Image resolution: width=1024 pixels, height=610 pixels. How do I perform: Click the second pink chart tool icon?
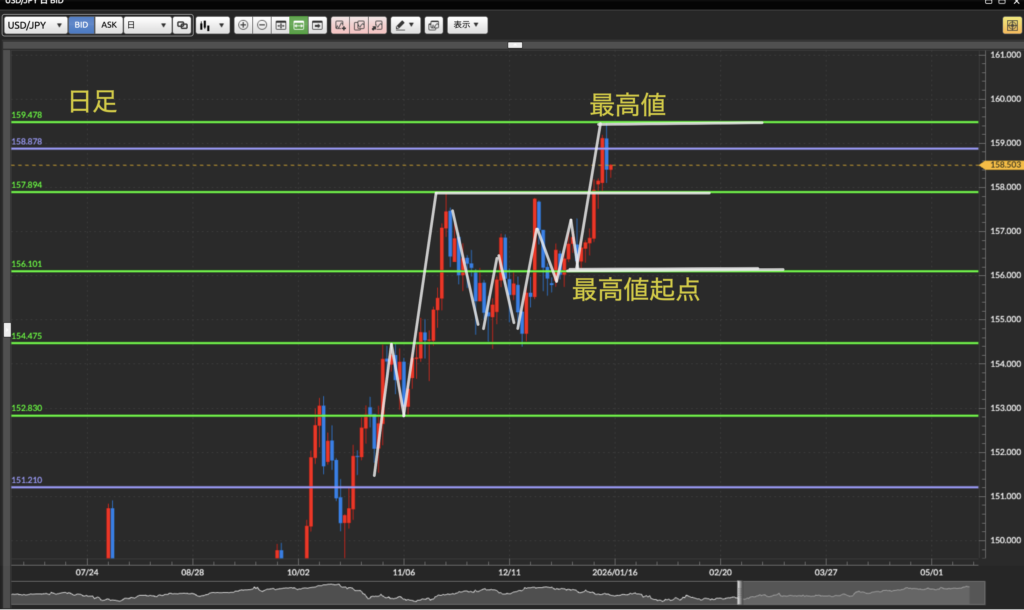pyautogui.click(x=359, y=25)
